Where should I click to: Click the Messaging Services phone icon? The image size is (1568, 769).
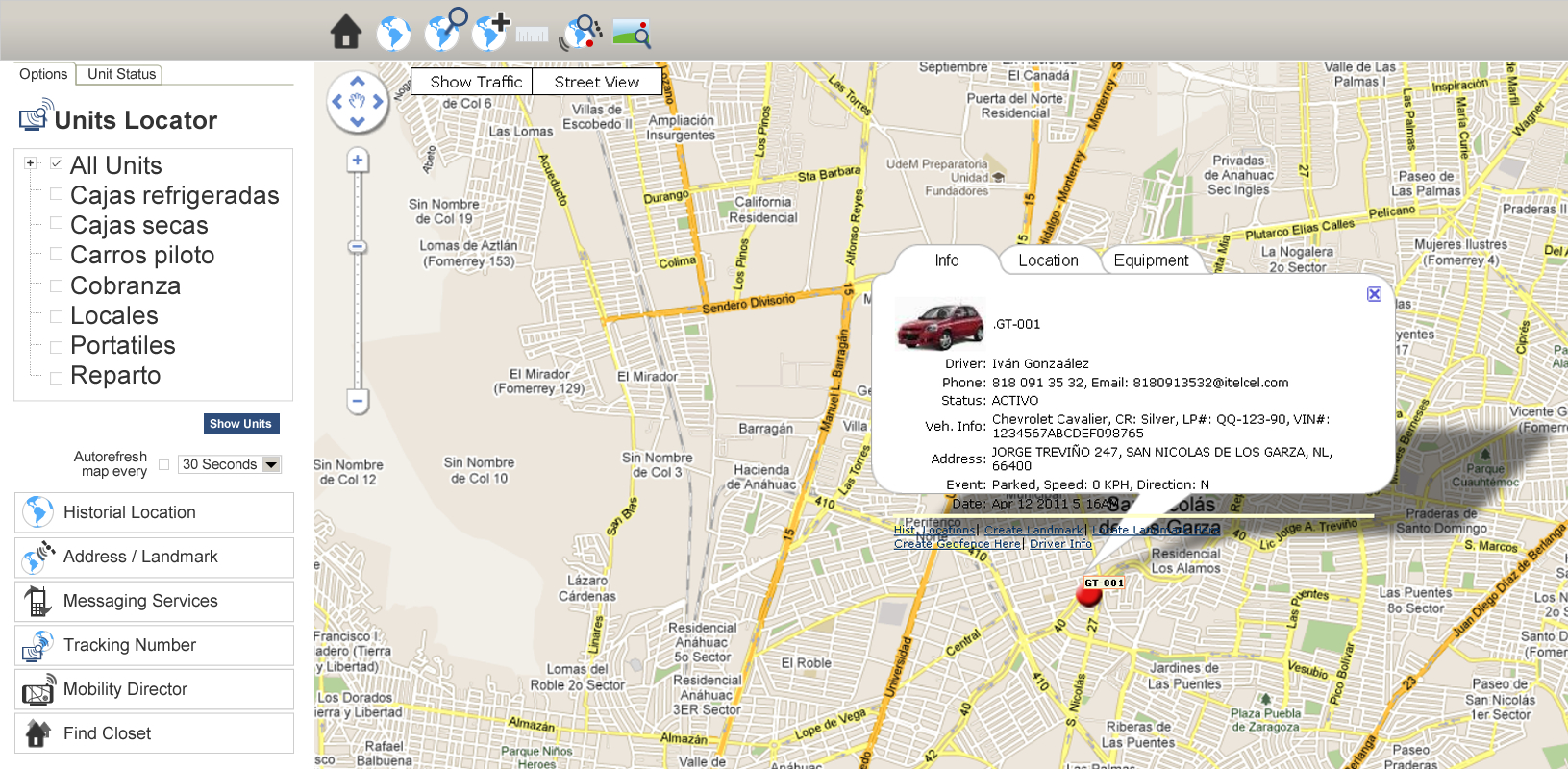(37, 601)
